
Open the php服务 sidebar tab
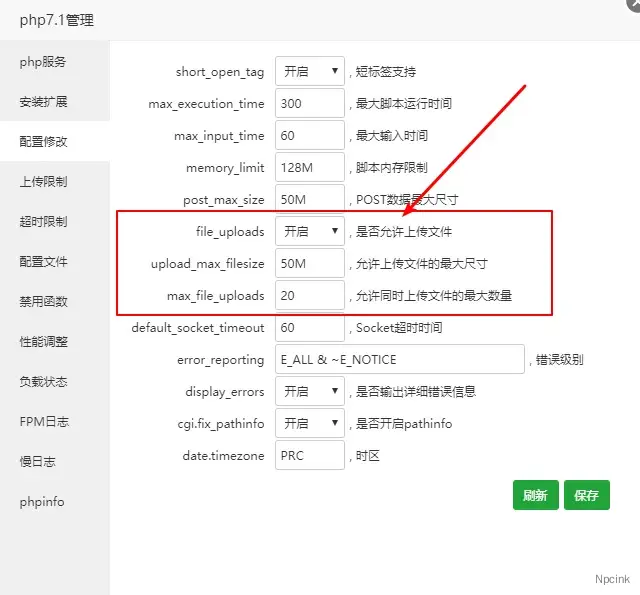(x=43, y=62)
